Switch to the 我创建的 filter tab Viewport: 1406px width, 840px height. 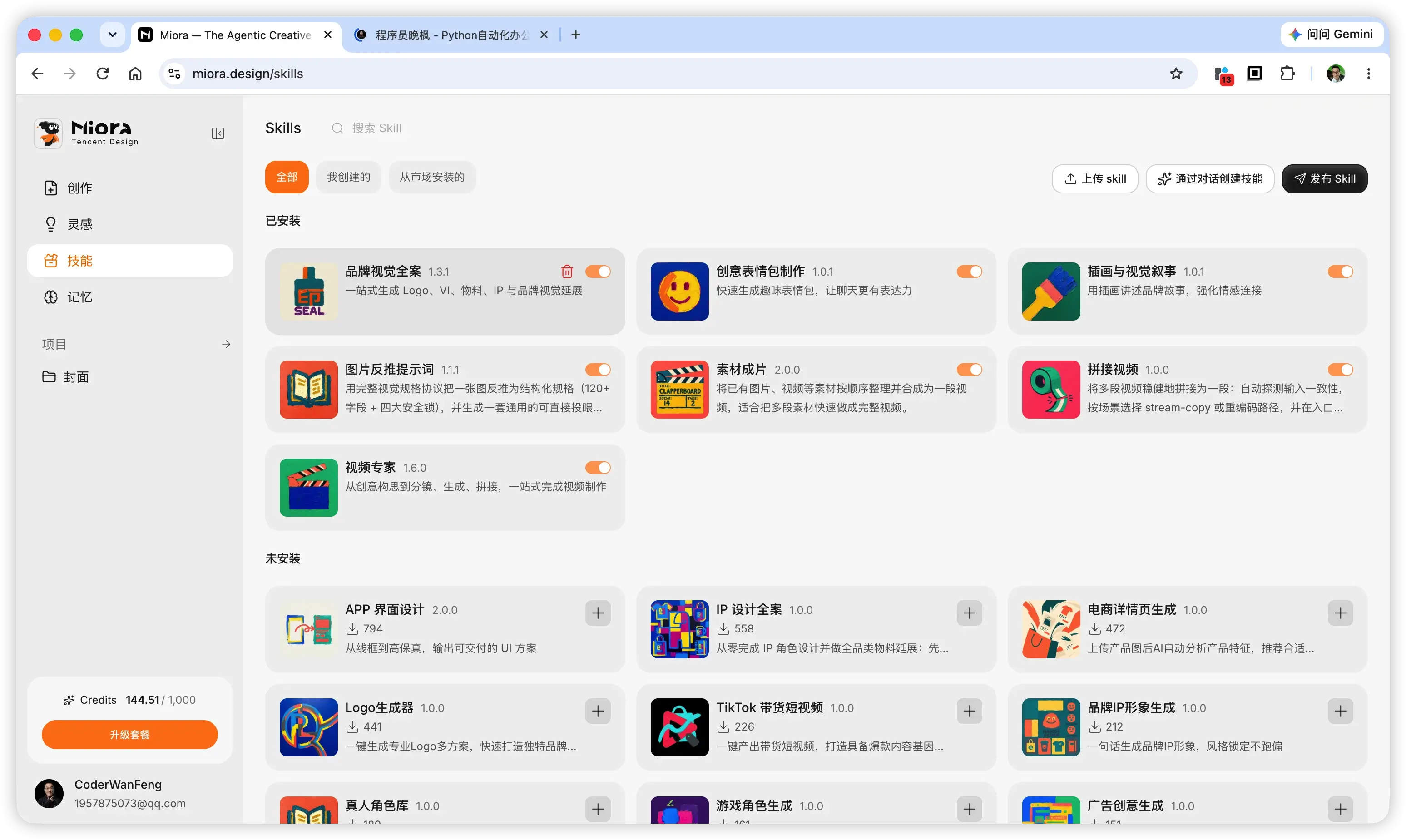348,177
